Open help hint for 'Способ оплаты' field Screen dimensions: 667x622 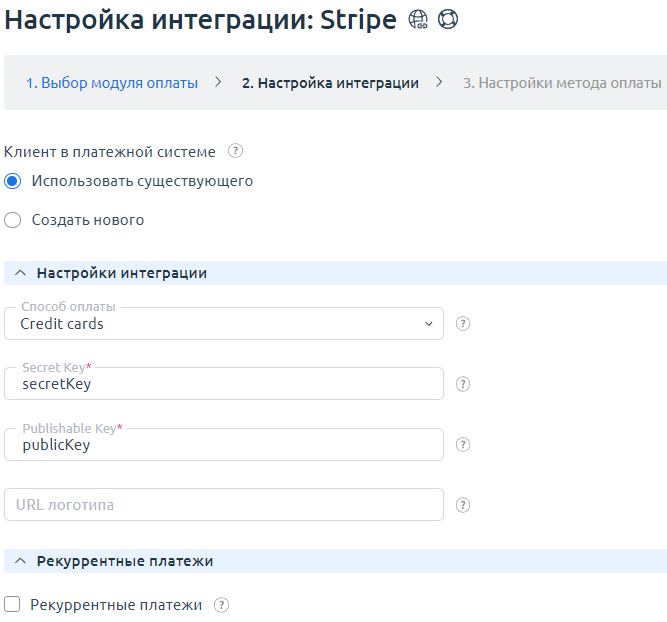click(463, 324)
